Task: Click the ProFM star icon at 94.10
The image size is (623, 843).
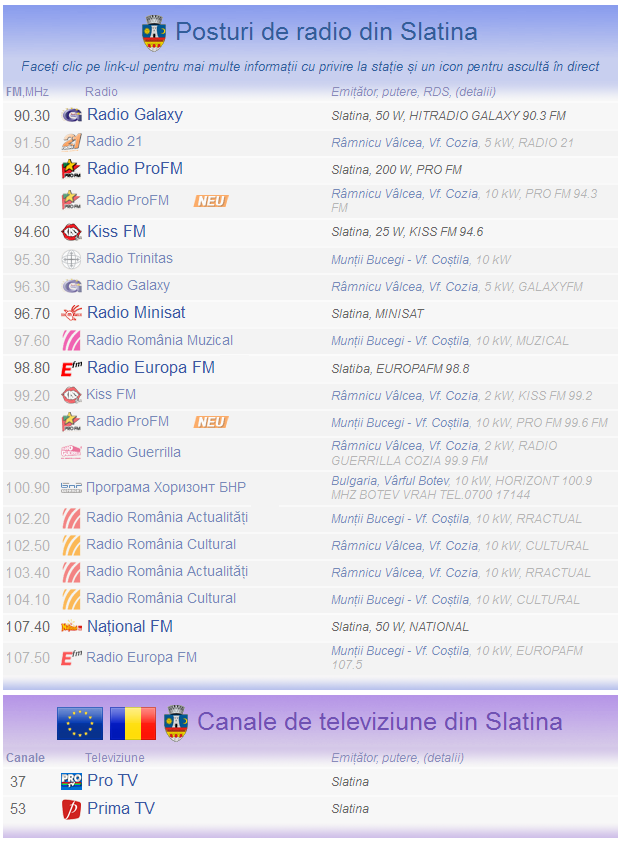Action: click(x=71, y=169)
